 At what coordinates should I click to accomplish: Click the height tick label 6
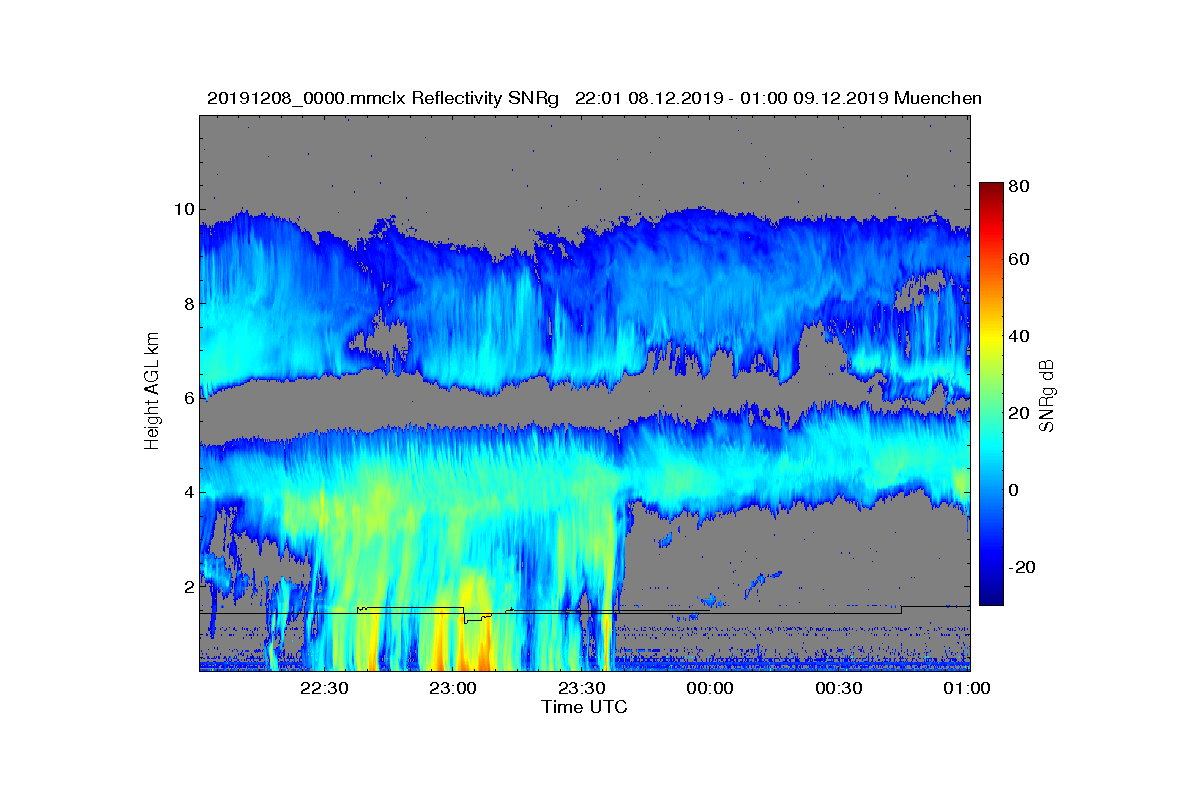(187, 398)
